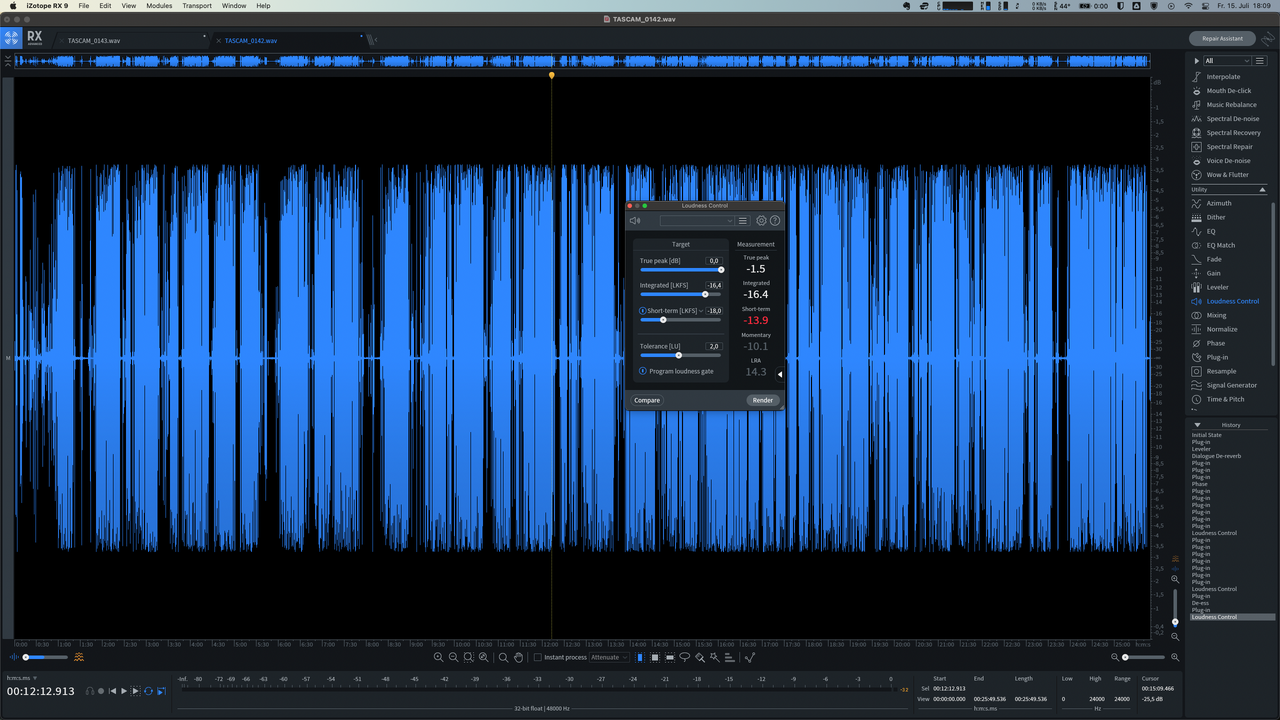Screen dimensions: 1280x720
Task: Select the TASCAM_0142.wav tab
Action: [x=251, y=41]
